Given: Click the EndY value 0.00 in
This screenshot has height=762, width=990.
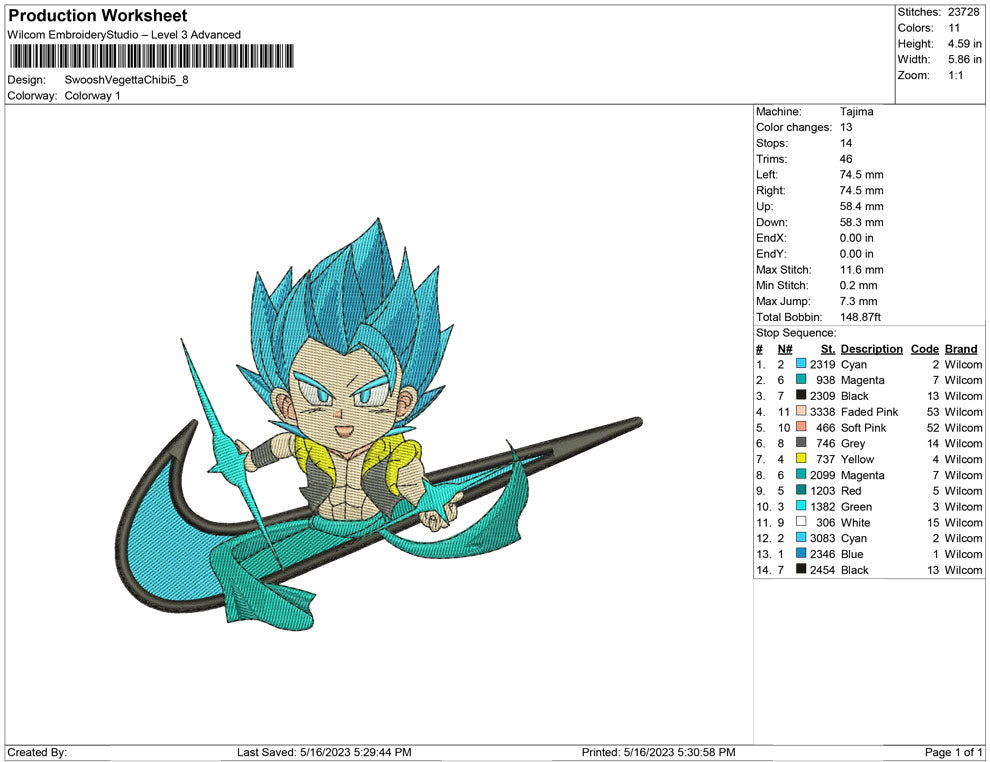Looking at the screenshot, I should pyautogui.click(x=856, y=254).
